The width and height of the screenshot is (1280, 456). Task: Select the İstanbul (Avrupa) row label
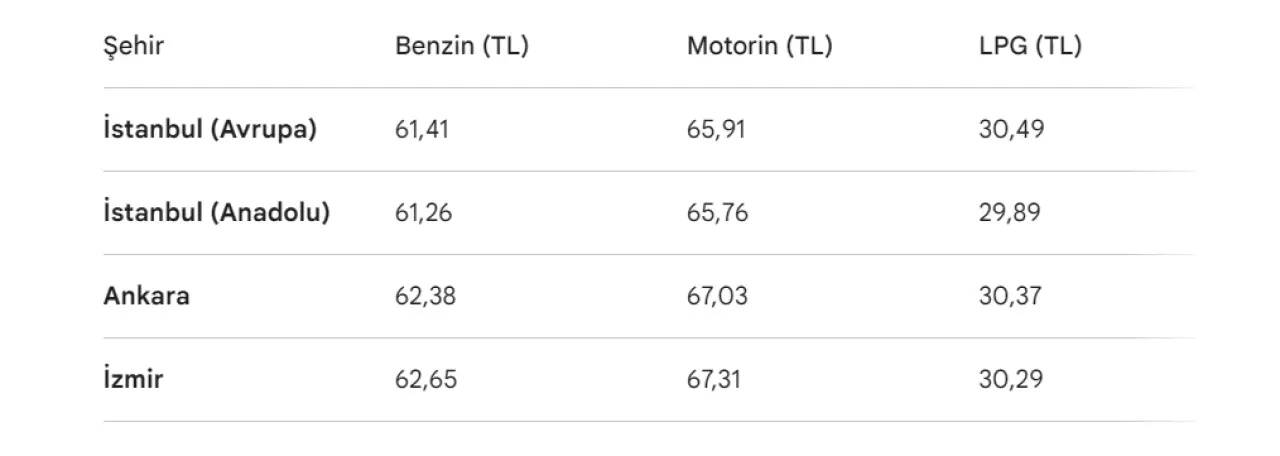(210, 130)
